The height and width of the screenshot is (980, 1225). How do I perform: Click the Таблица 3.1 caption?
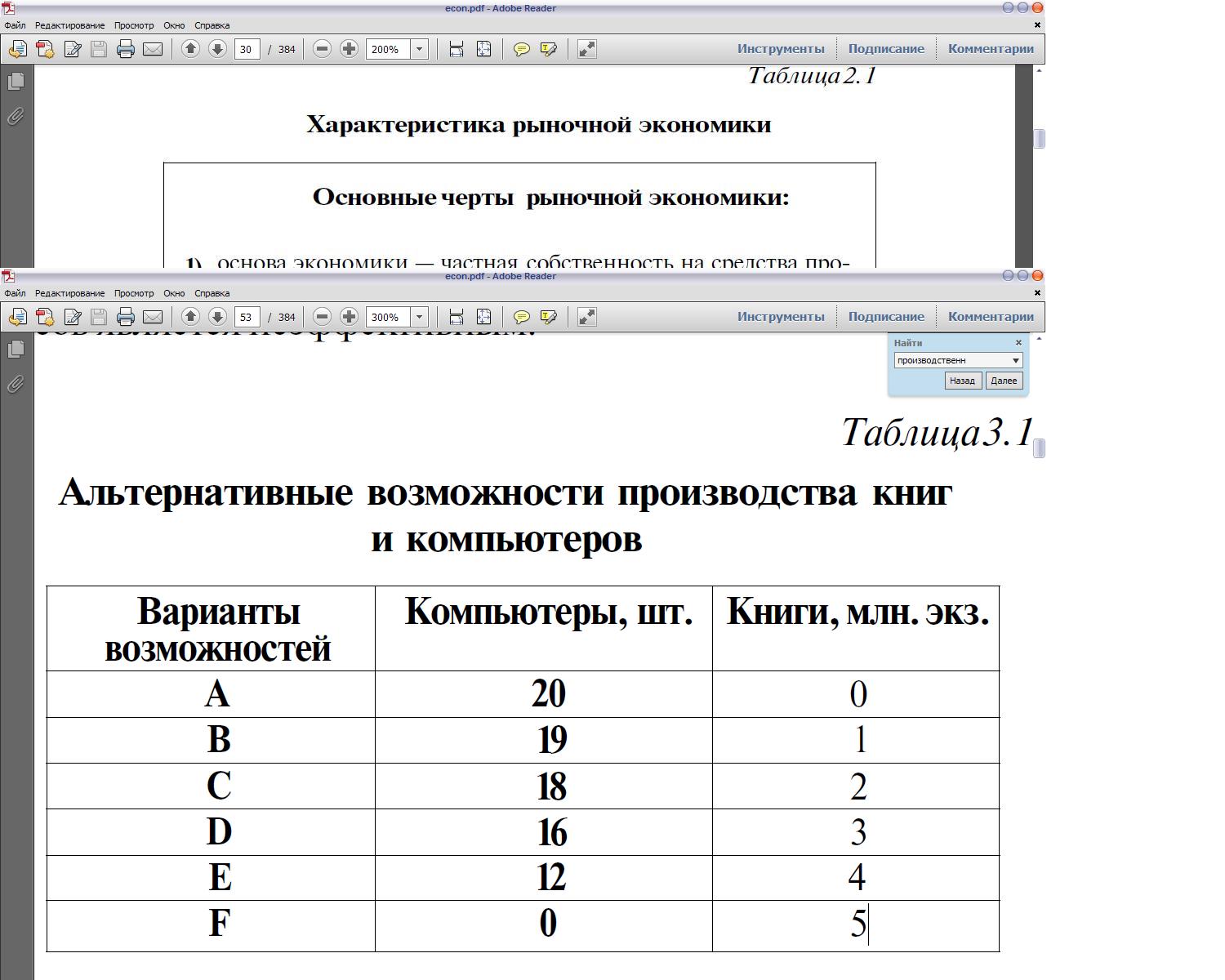coord(938,432)
